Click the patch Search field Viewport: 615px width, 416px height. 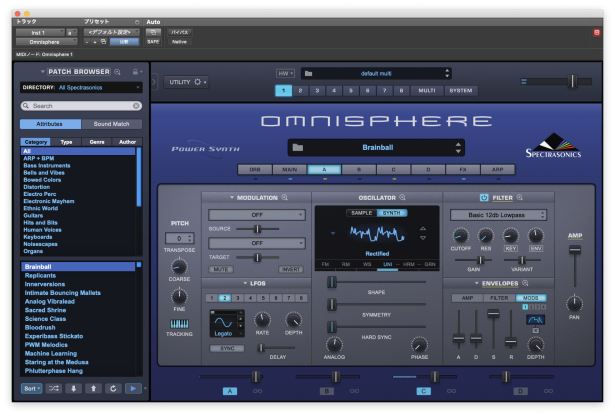coord(82,105)
